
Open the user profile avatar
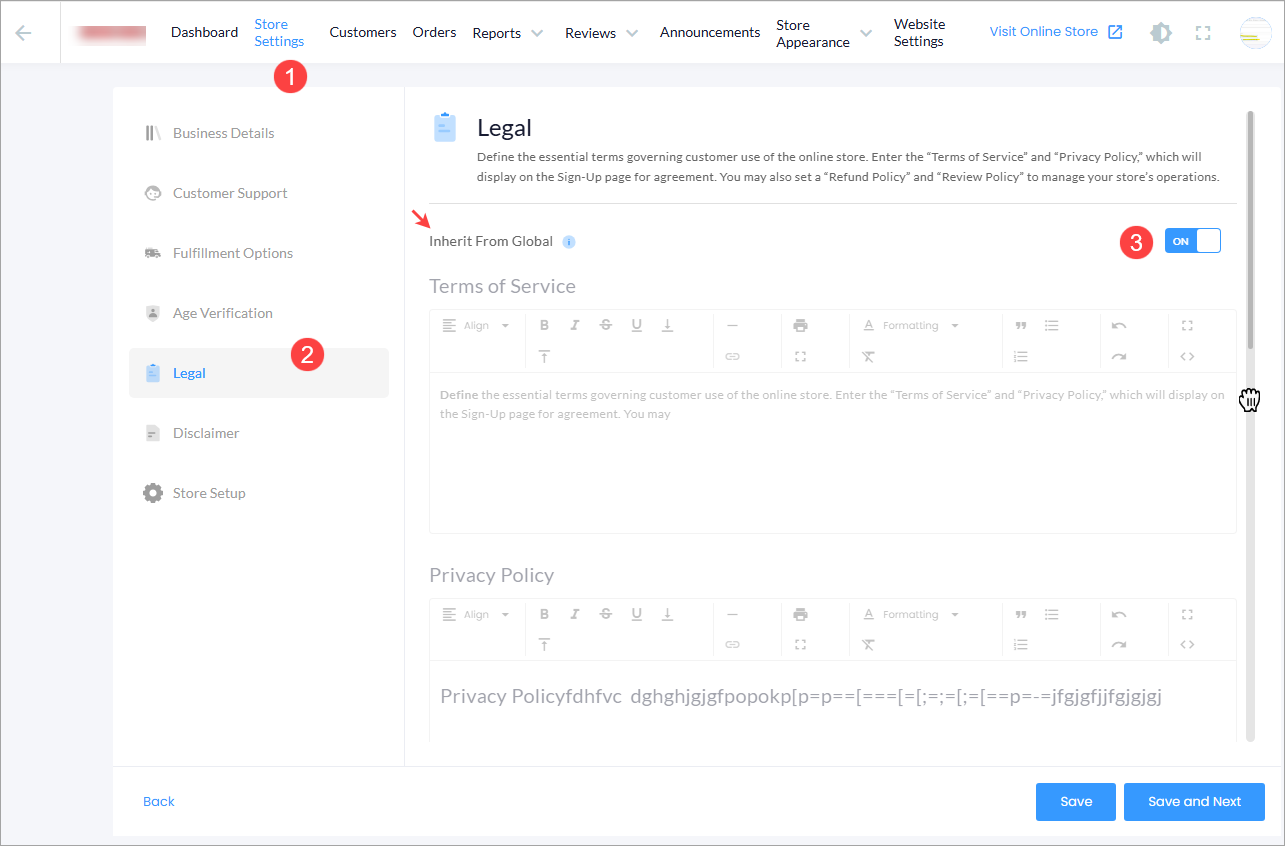(x=1255, y=33)
